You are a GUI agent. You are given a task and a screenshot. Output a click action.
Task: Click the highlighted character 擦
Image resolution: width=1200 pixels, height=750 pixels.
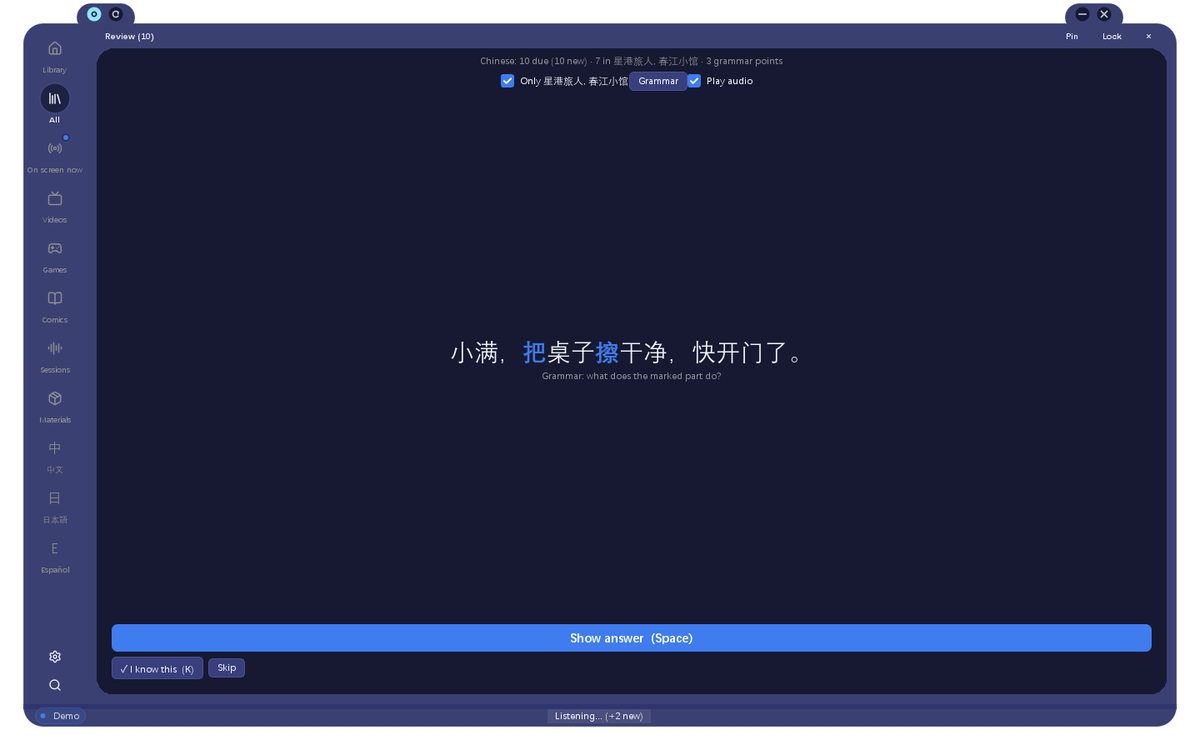[607, 352]
